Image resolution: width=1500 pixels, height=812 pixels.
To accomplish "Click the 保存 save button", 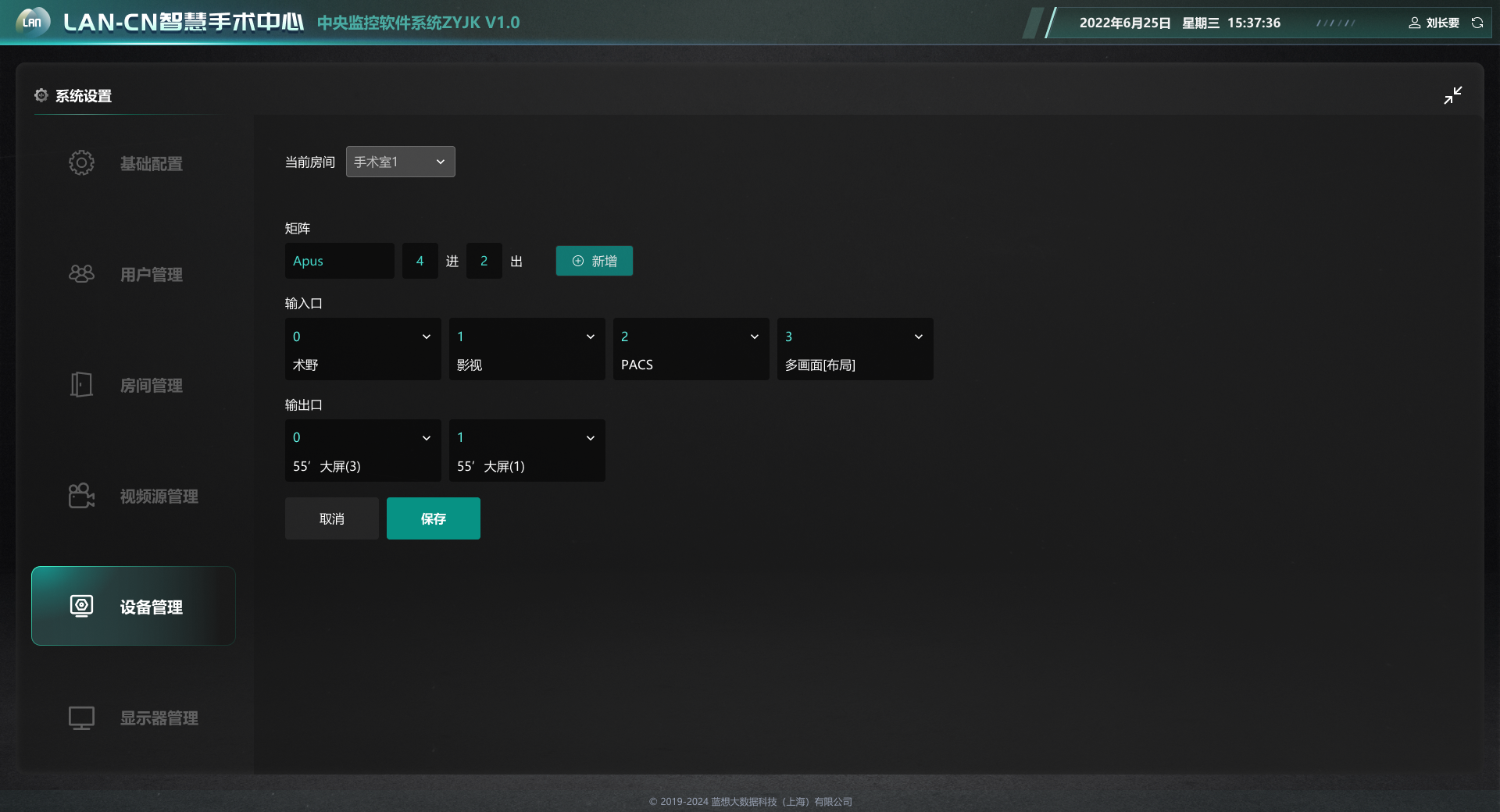I will (434, 518).
